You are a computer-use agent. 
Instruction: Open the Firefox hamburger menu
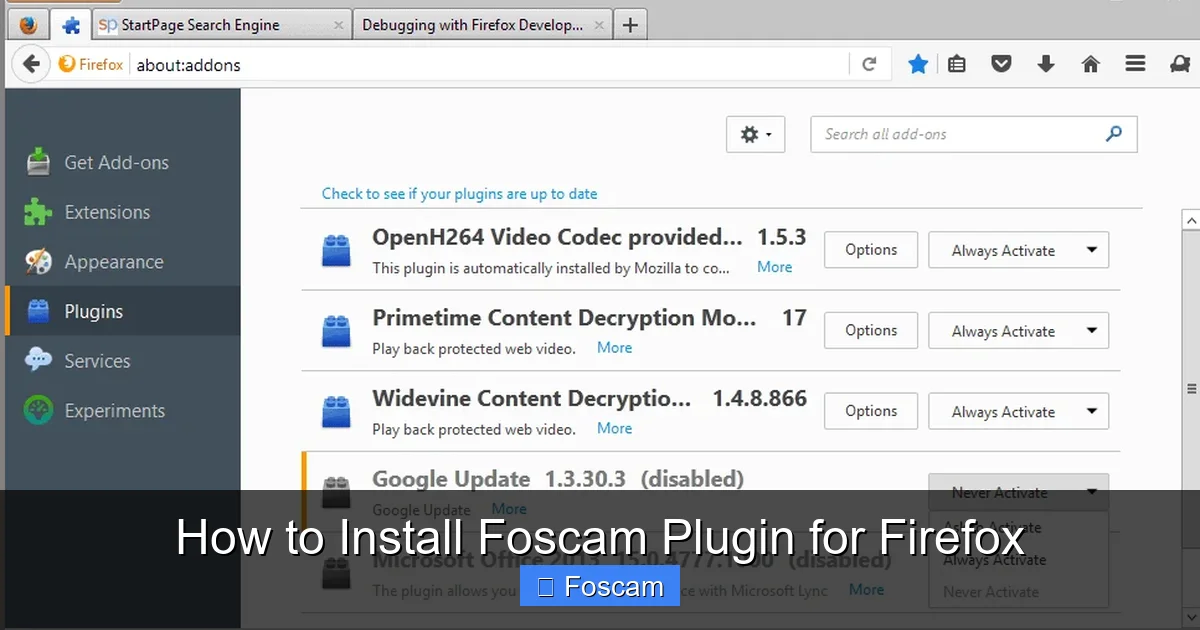coord(1135,63)
